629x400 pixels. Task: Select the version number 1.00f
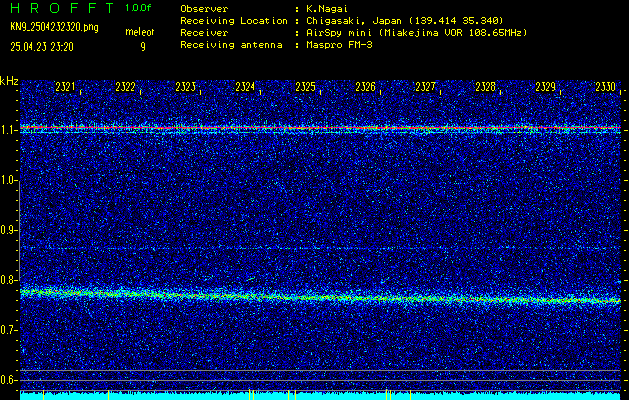[138, 8]
